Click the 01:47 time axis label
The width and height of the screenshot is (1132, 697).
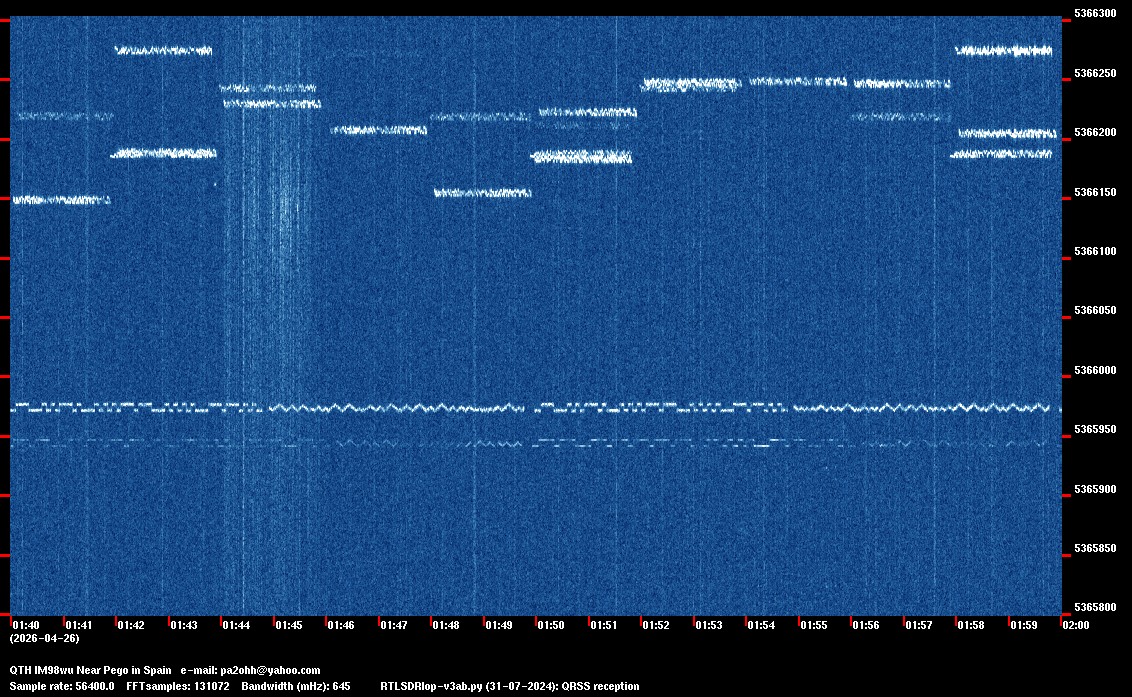393,625
